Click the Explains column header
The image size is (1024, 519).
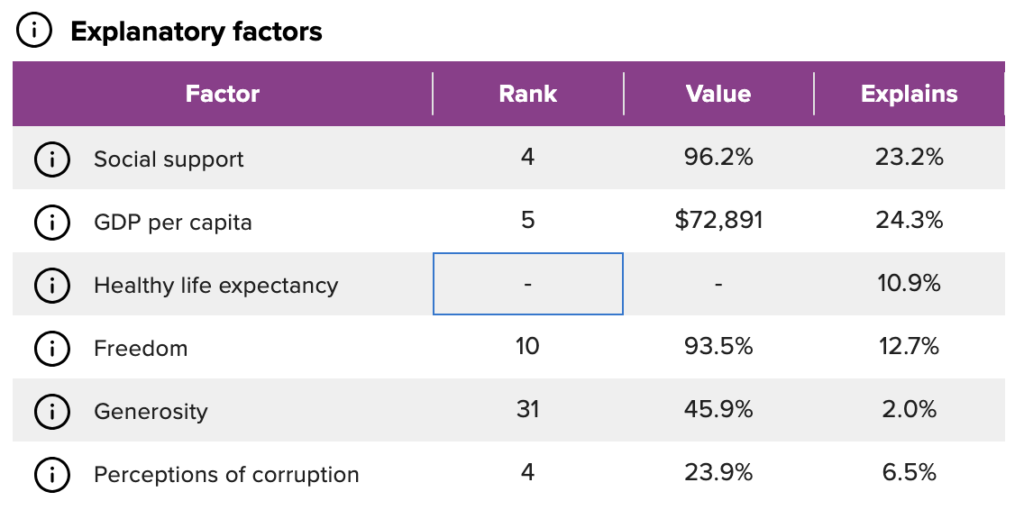coord(909,93)
